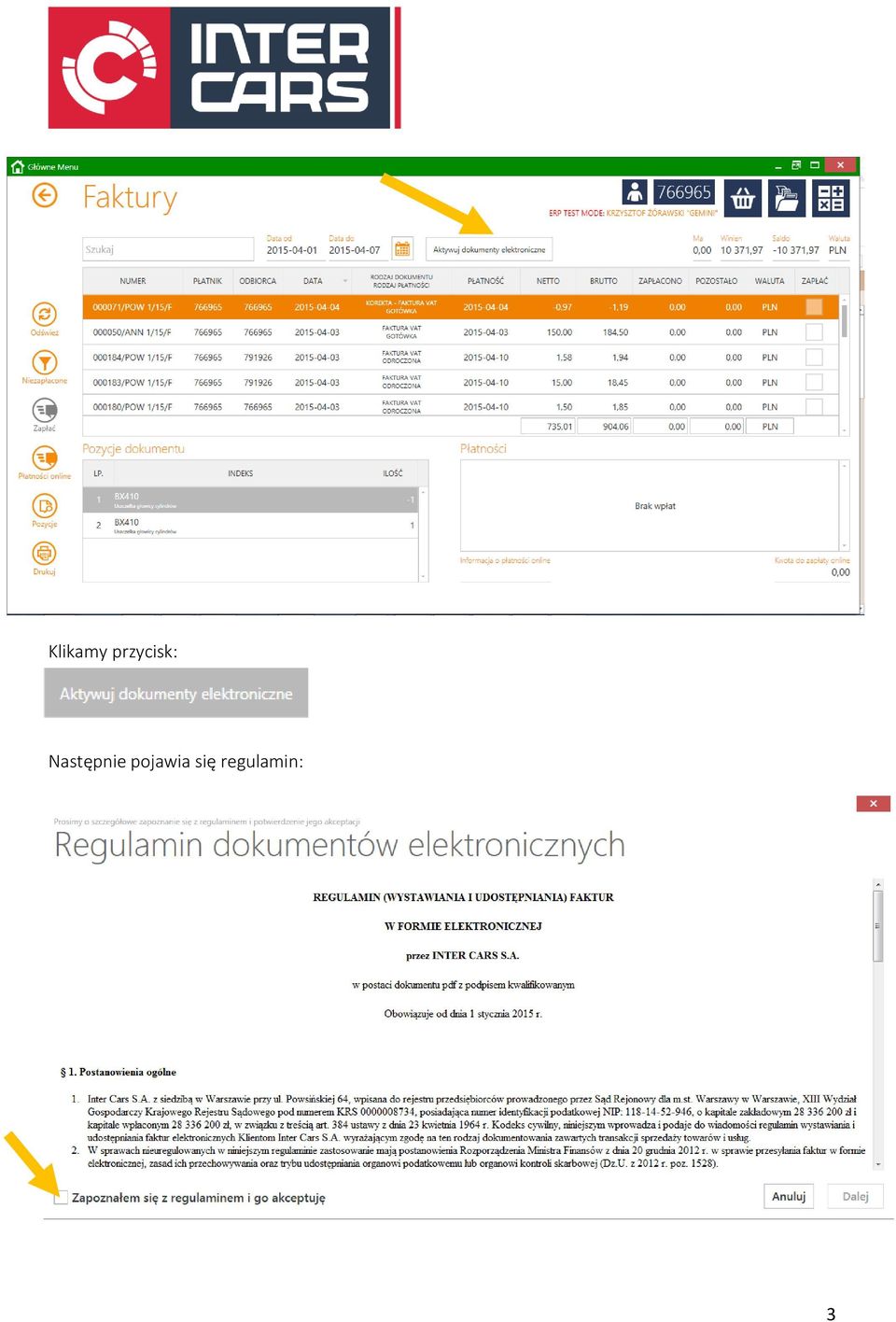
Task: Open the shopping basket icon
Action: click(743, 198)
